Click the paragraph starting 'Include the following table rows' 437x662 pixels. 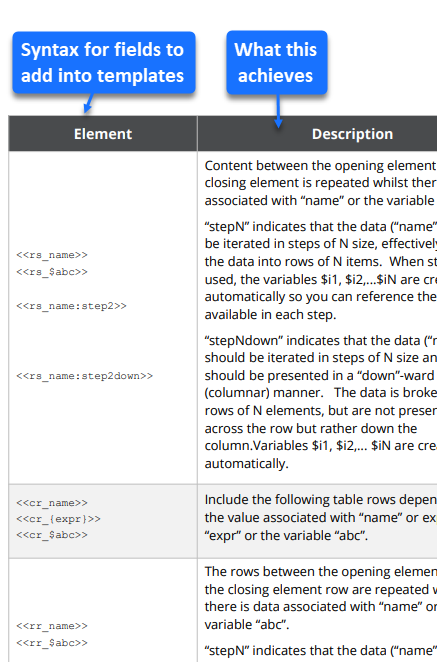[320, 517]
